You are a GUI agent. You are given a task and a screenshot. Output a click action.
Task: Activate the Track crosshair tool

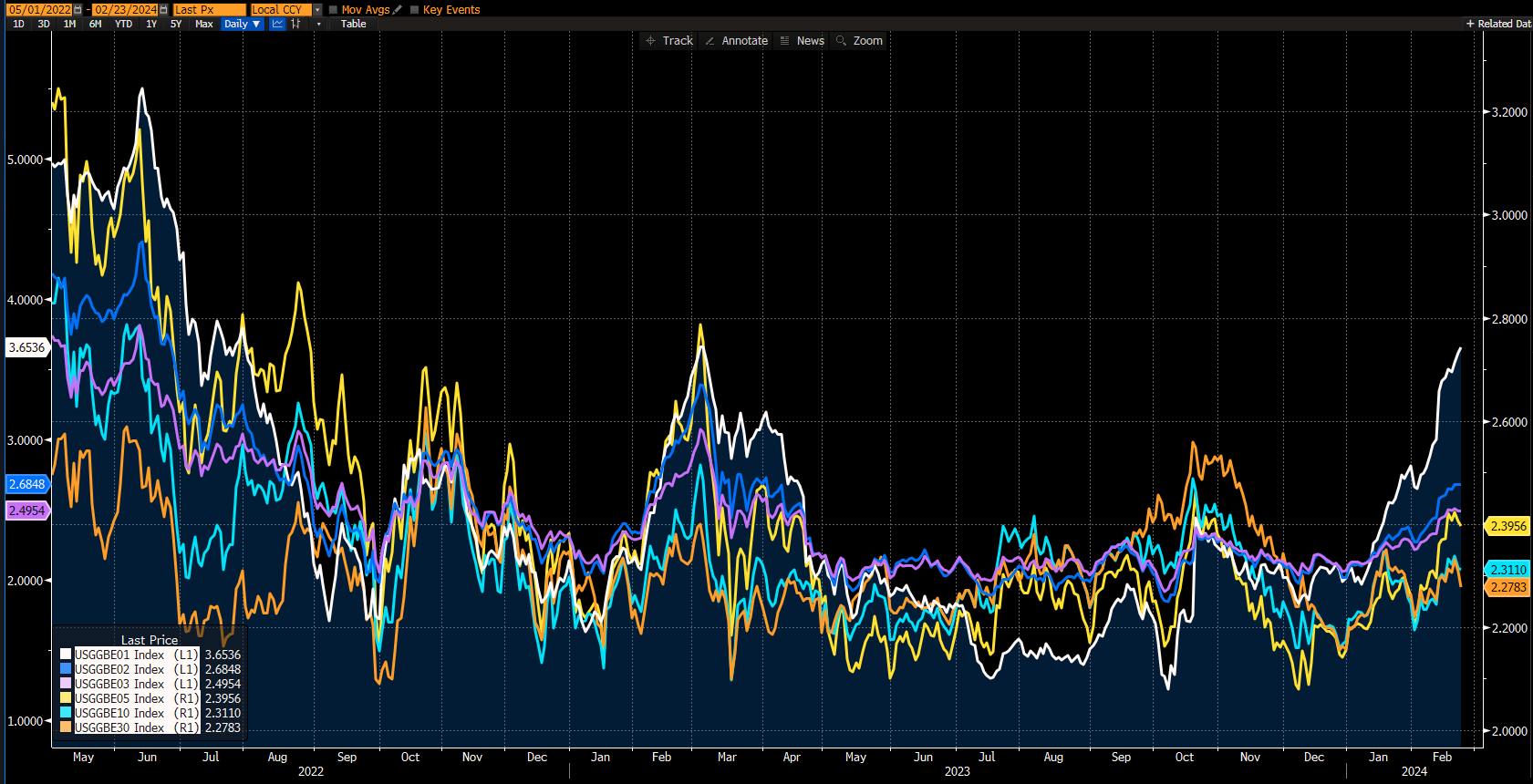(669, 40)
